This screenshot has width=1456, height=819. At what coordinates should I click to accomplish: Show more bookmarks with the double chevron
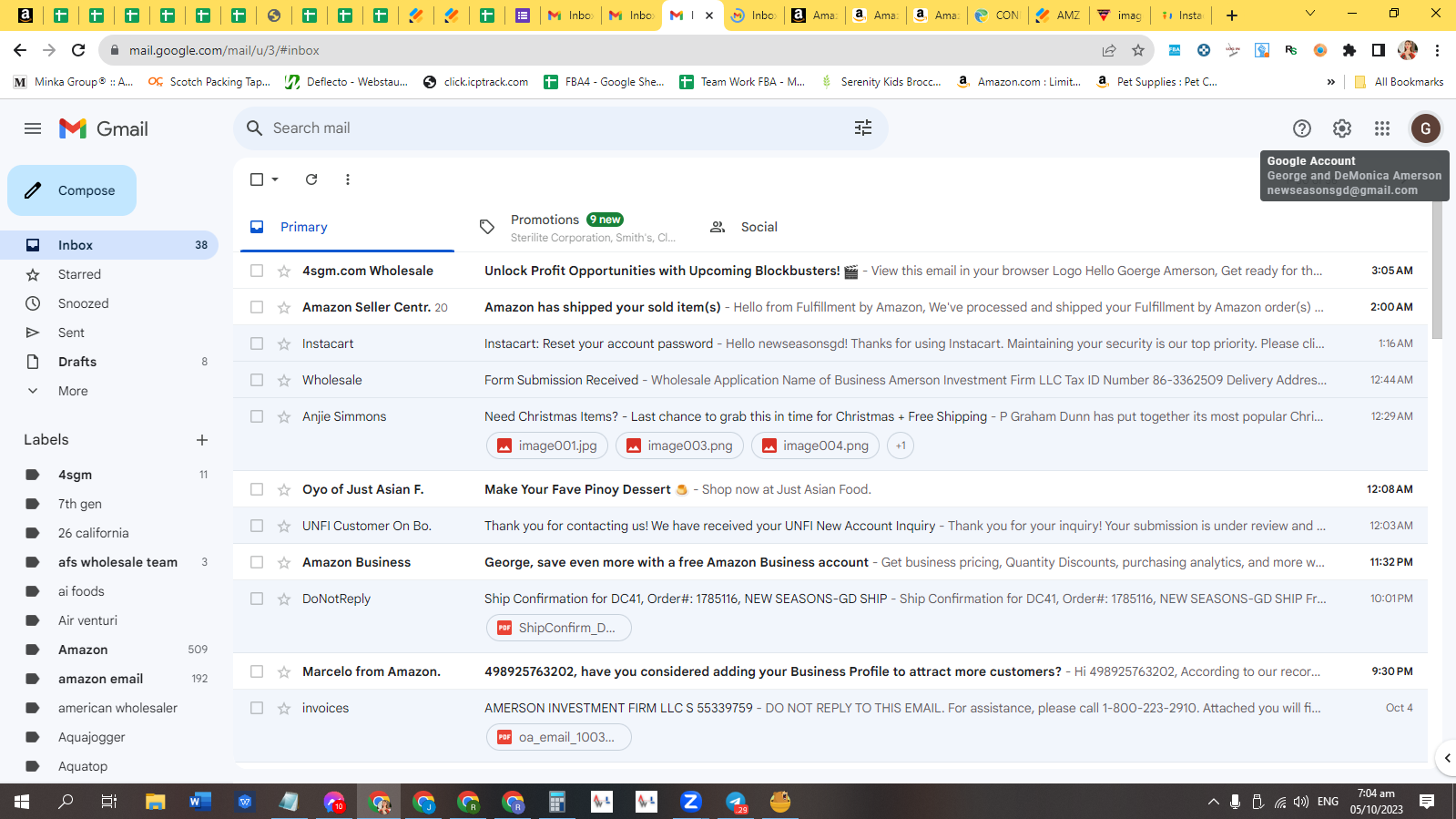(1331, 82)
